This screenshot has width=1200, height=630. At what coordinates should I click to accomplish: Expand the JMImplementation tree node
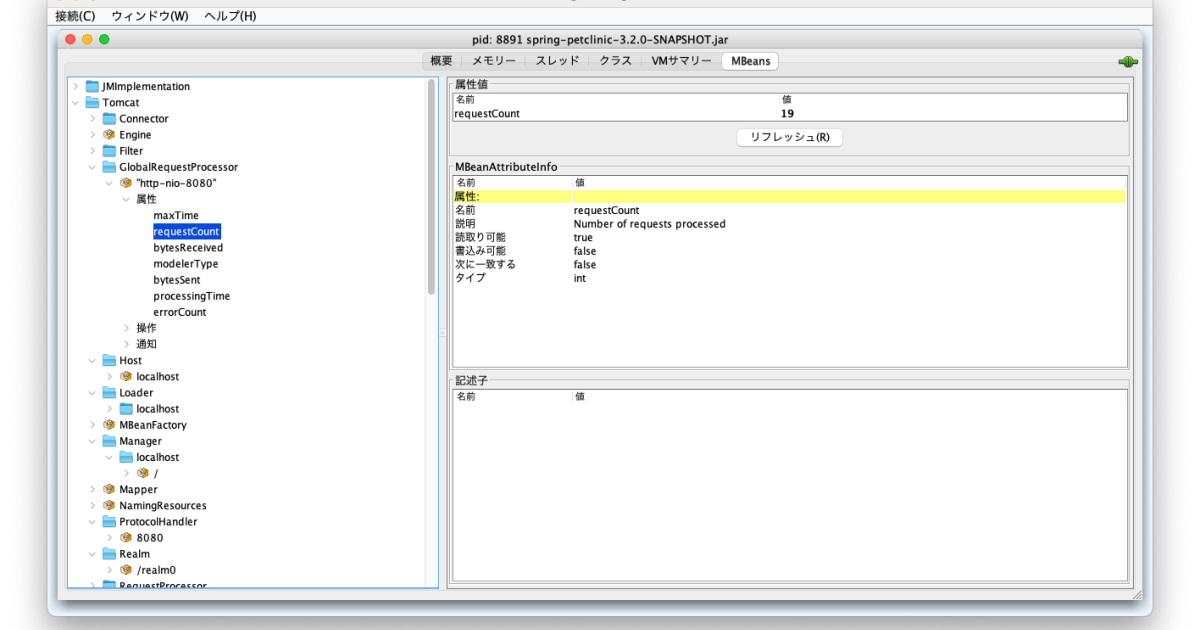(75, 87)
